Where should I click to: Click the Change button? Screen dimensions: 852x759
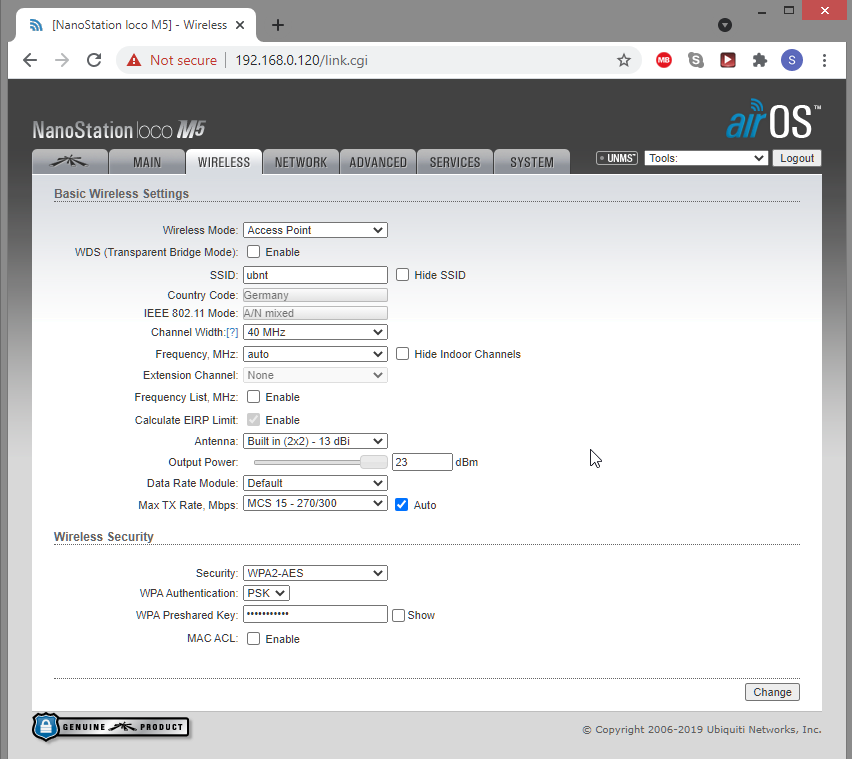(x=772, y=692)
